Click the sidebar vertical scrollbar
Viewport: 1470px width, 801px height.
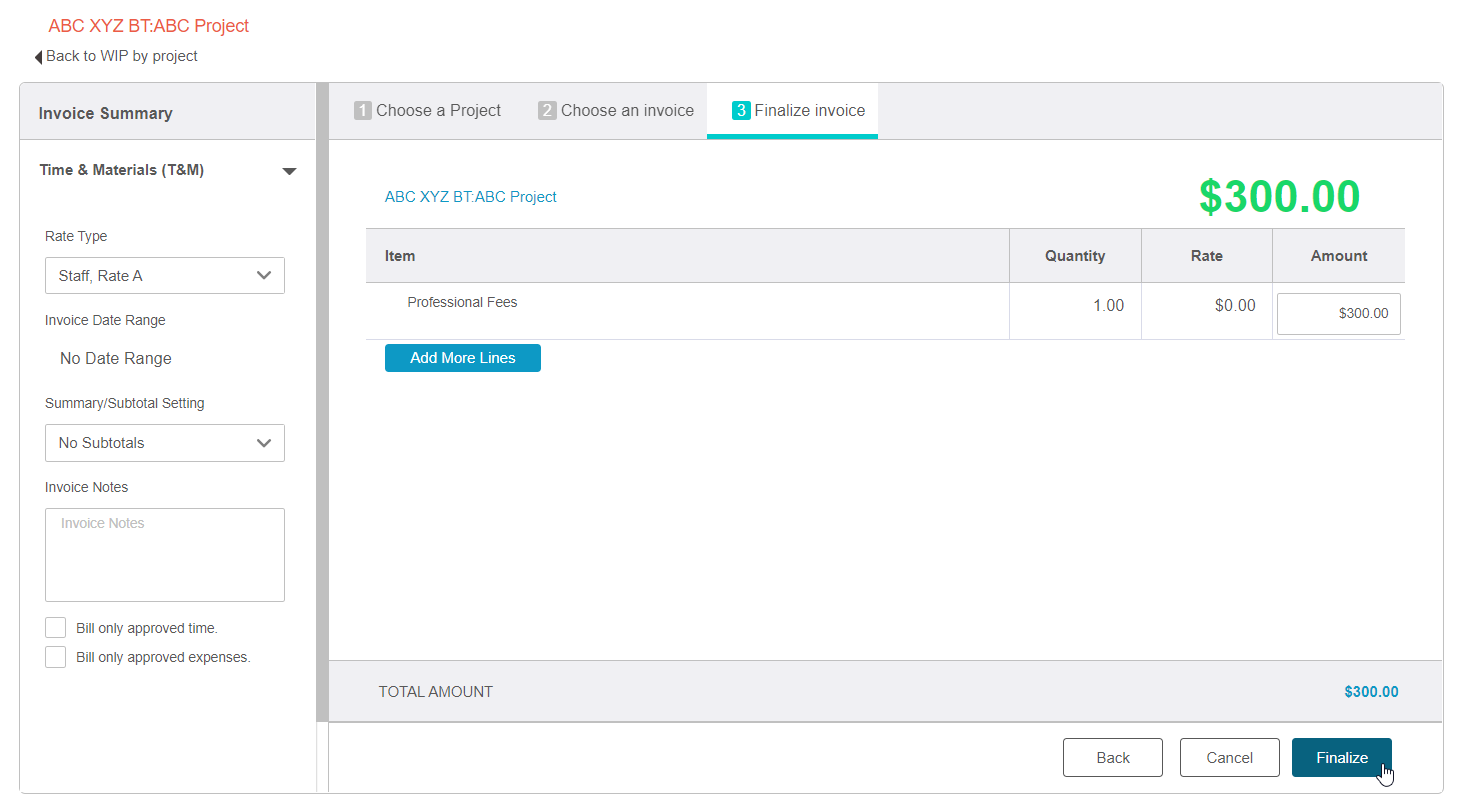point(322,402)
